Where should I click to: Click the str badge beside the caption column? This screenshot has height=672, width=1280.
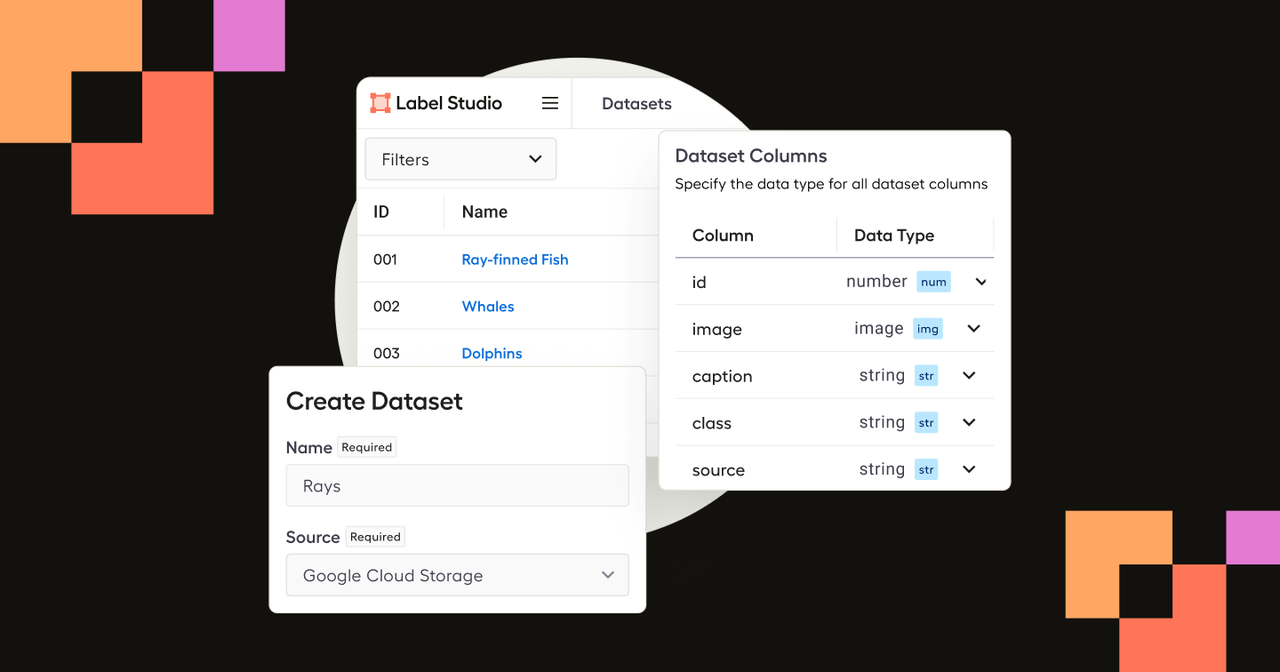[926, 375]
